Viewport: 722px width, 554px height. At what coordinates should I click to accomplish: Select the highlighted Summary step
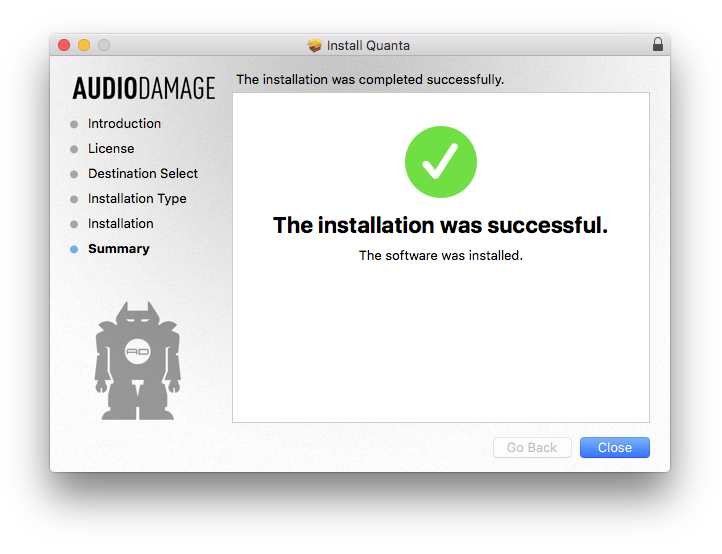tap(119, 249)
